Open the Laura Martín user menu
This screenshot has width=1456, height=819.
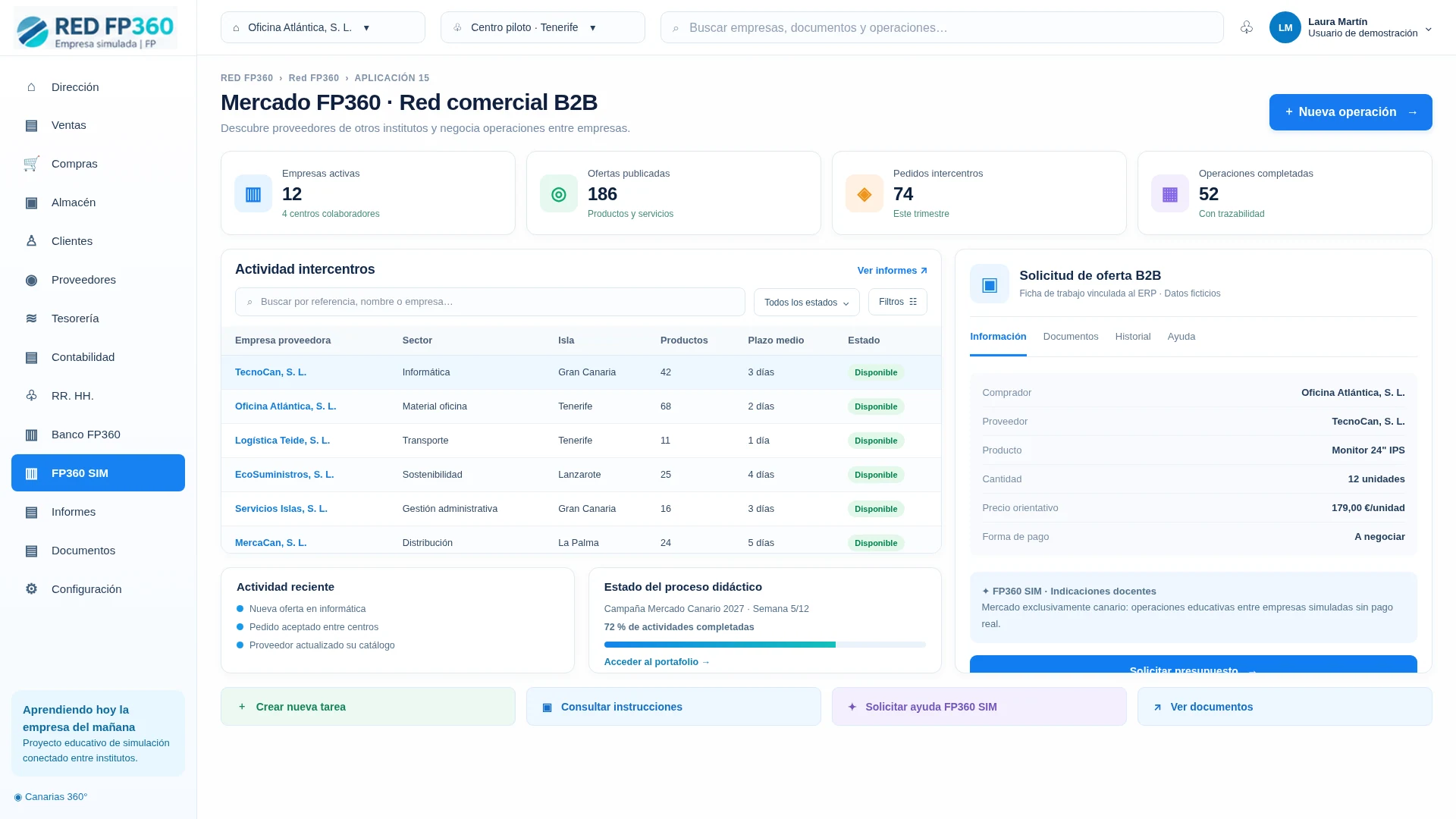tap(1351, 27)
